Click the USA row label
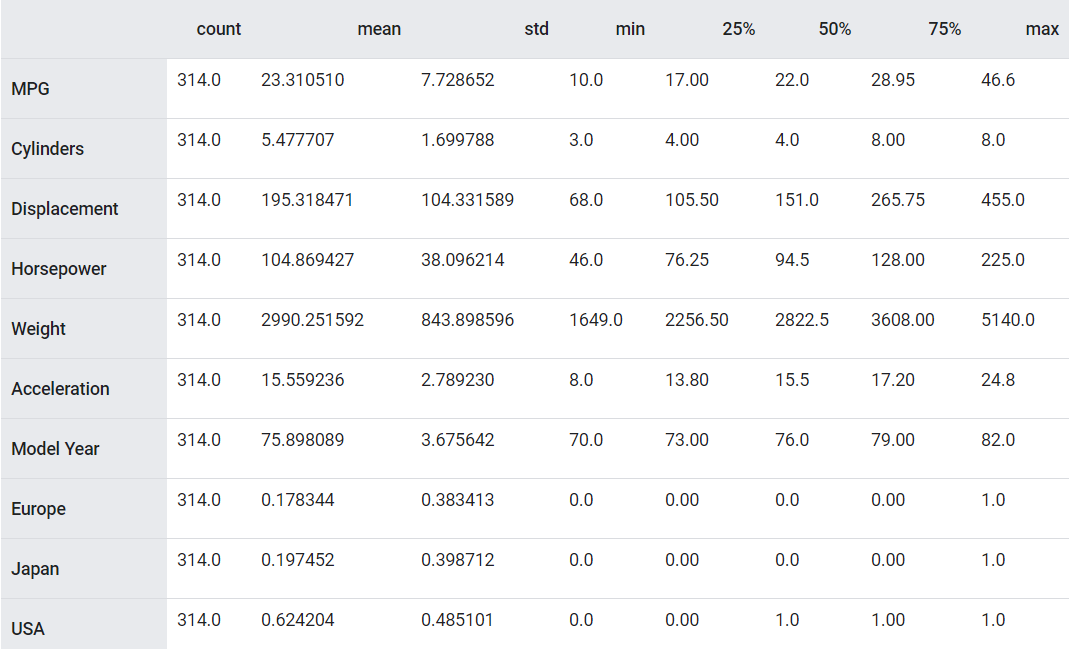The height and width of the screenshot is (649, 1070). pos(28,629)
